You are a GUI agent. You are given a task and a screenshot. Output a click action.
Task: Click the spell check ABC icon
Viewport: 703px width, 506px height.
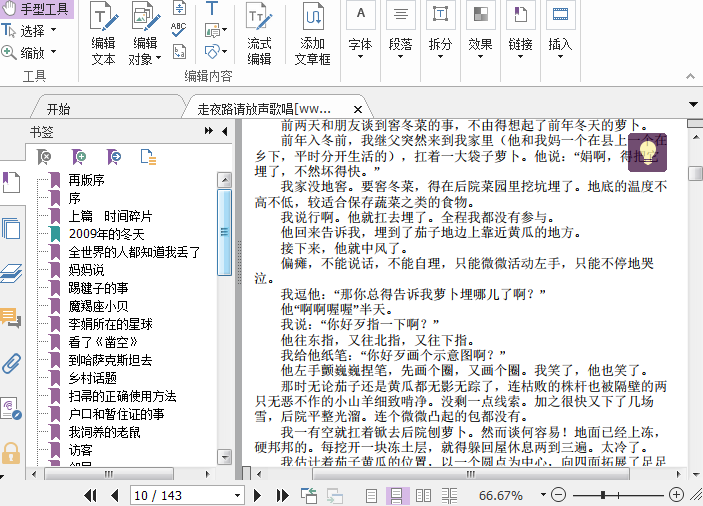click(x=178, y=30)
